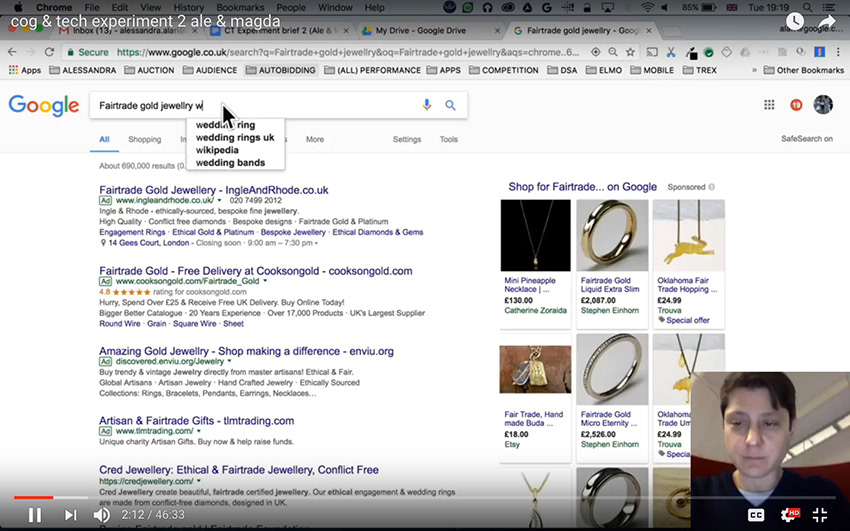Mute the video volume
Image resolution: width=850 pixels, height=531 pixels.
point(102,515)
